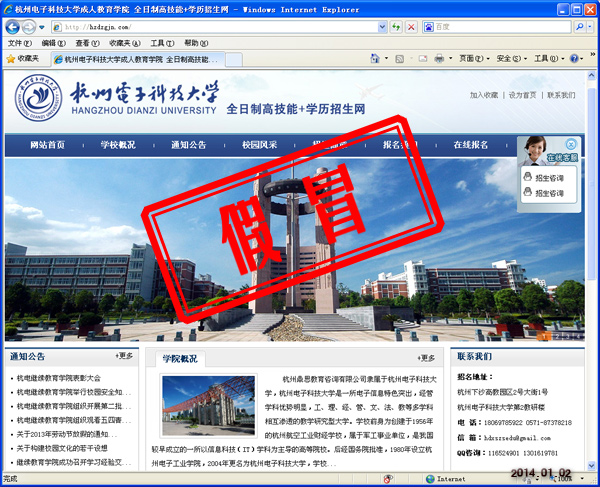Expand the Print options dropdown arrow
The height and width of the screenshot is (487, 600).
click(x=450, y=58)
